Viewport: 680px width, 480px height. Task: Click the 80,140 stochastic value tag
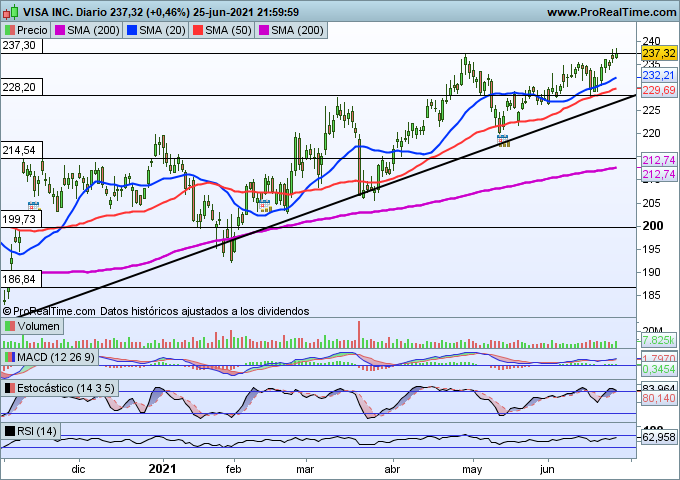pyautogui.click(x=658, y=398)
